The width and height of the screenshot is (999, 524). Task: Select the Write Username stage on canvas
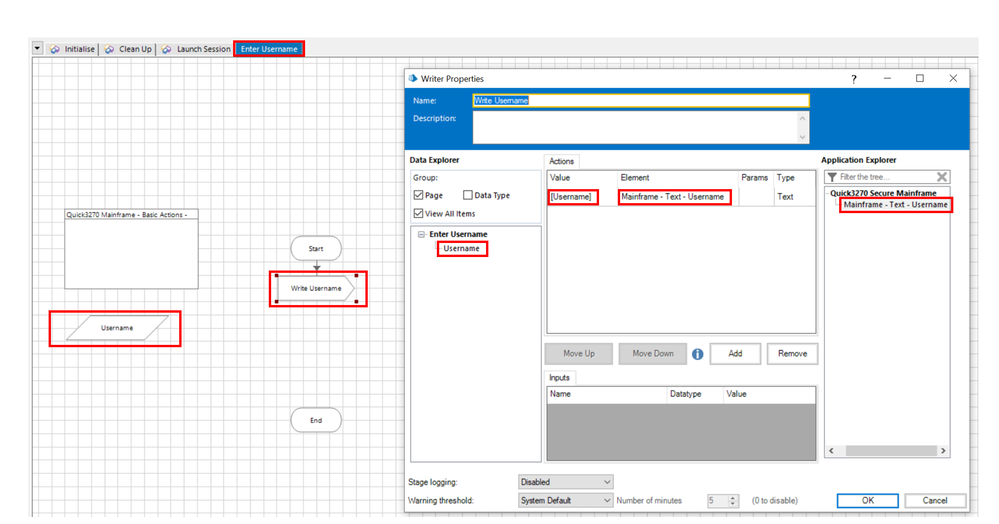pos(316,289)
